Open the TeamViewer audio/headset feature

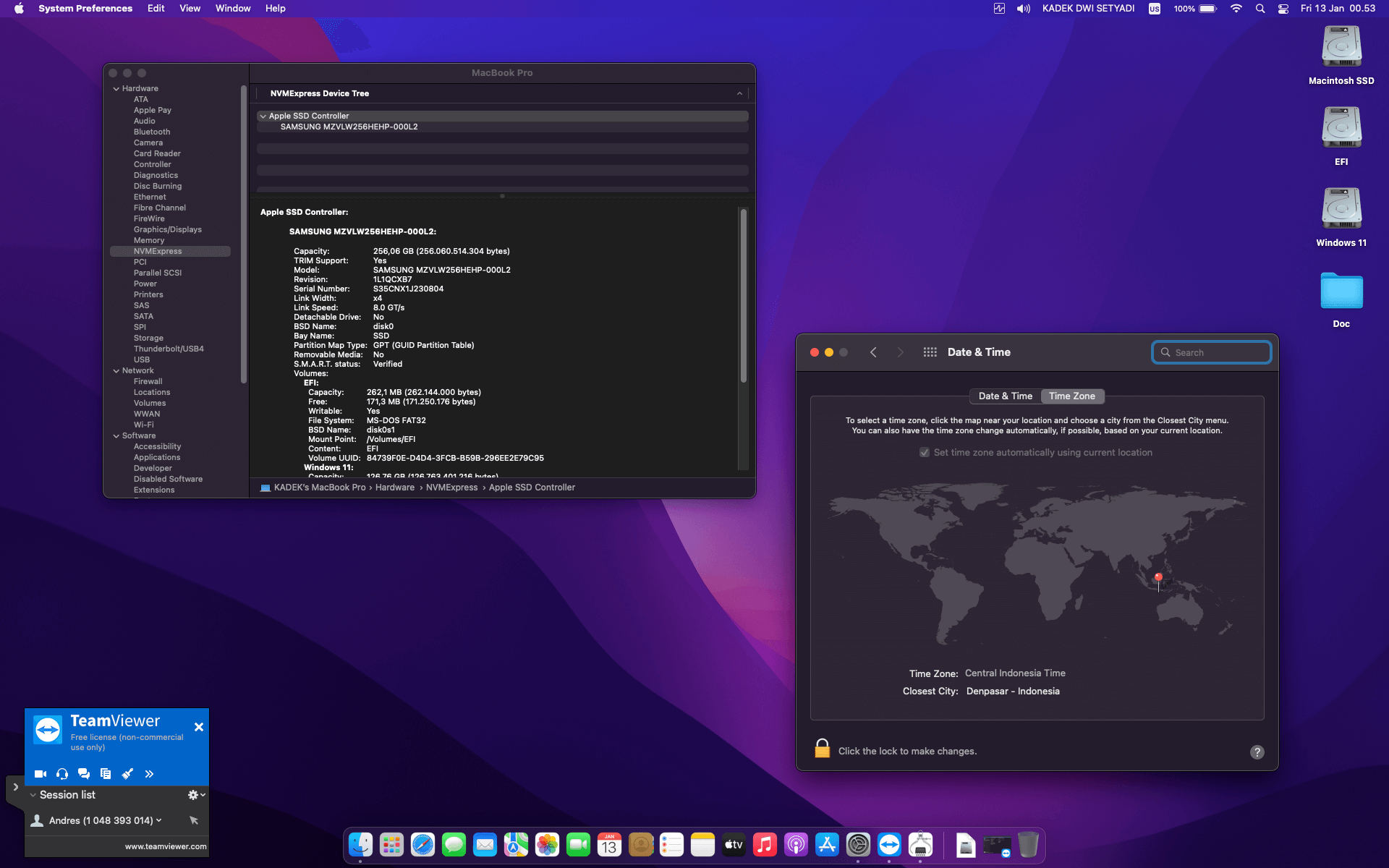click(61, 773)
